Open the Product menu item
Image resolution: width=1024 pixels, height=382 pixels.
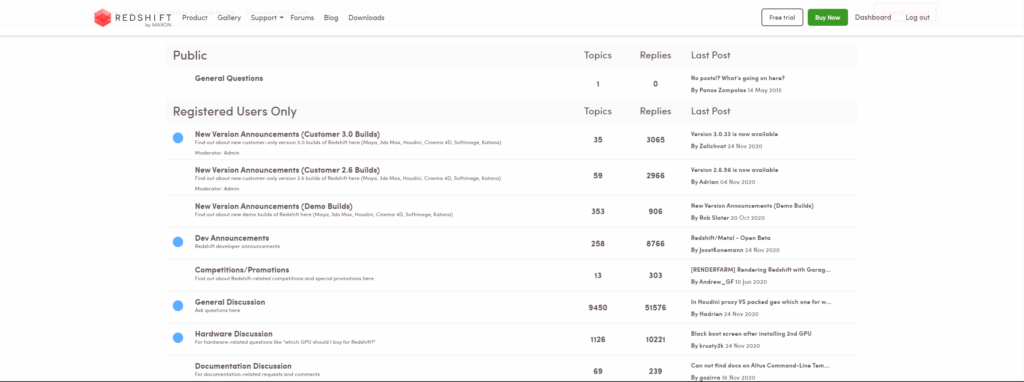click(x=195, y=18)
